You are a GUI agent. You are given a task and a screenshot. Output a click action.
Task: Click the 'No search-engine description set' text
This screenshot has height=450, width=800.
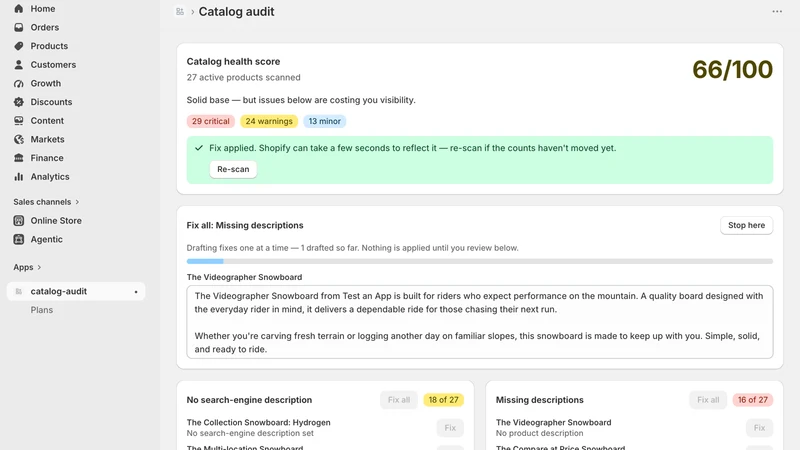(250, 433)
